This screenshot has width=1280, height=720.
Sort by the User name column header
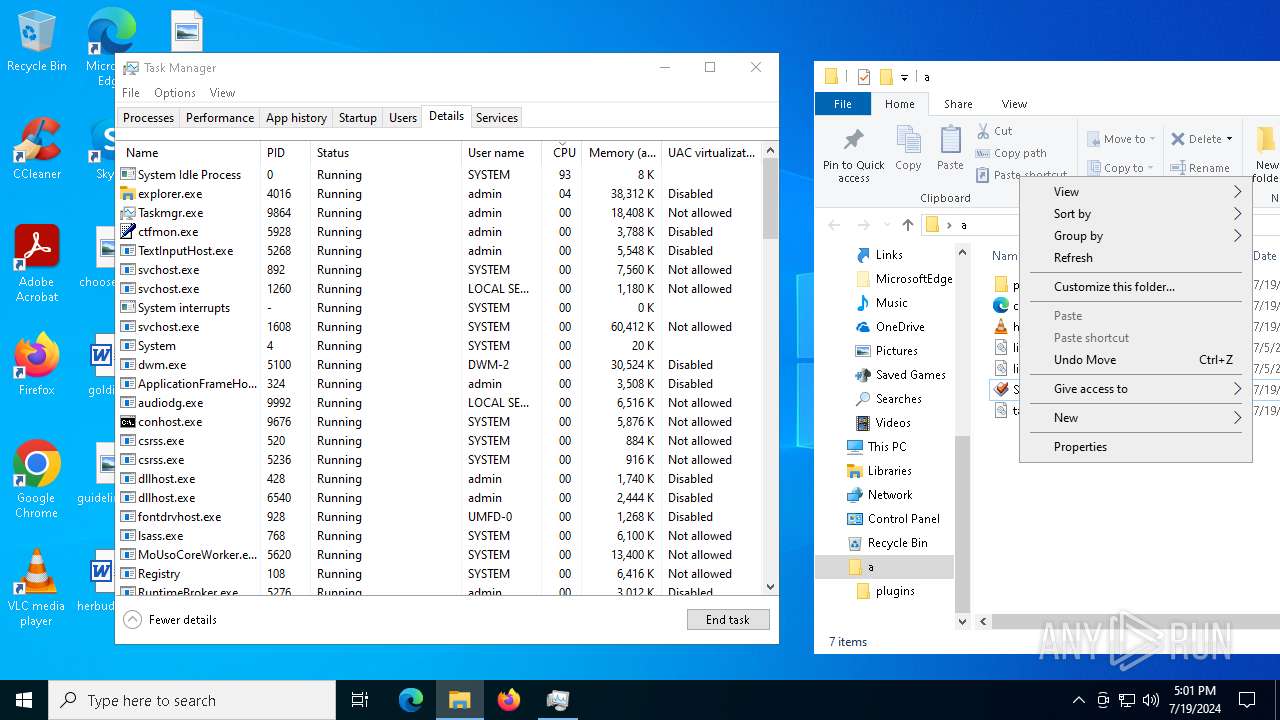pos(501,153)
